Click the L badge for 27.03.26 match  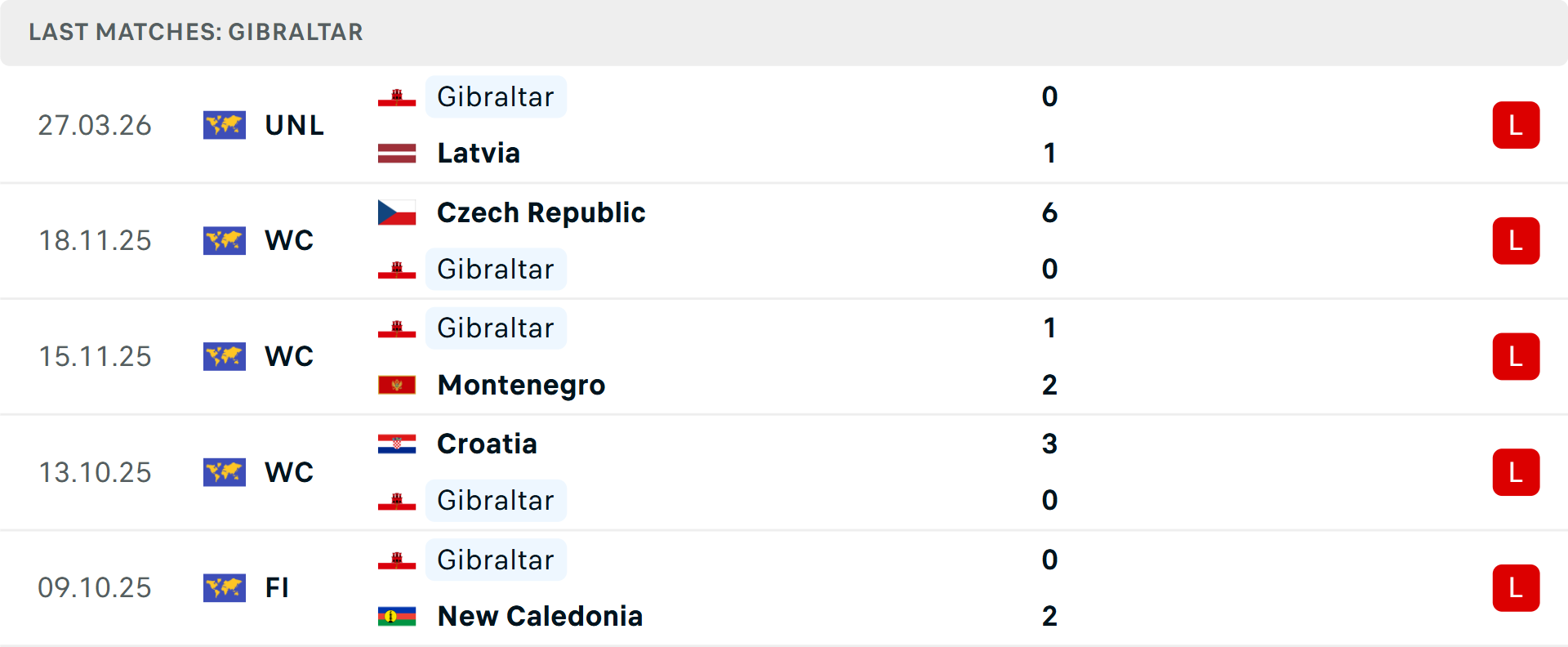coord(1516,125)
